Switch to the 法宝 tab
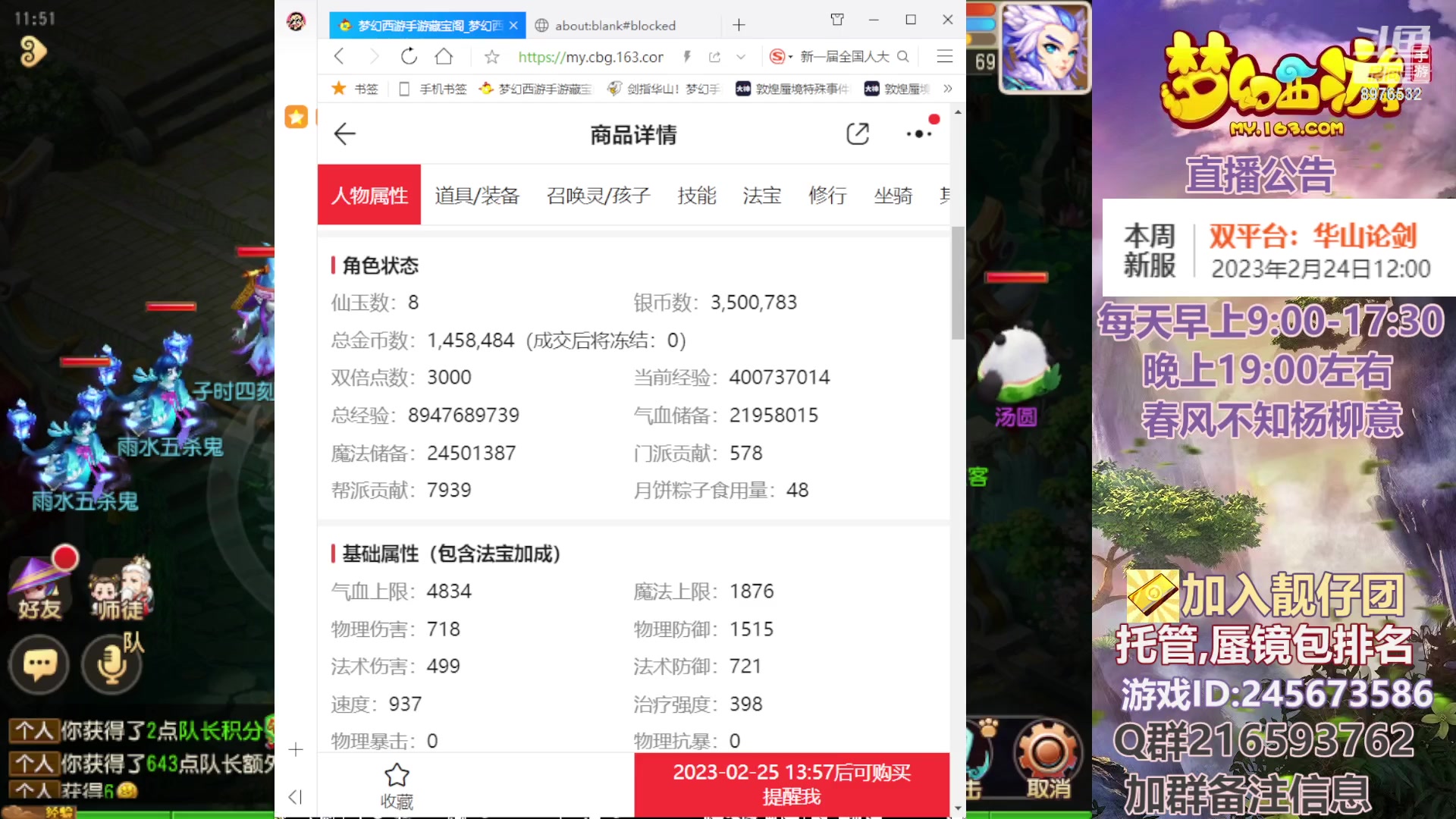 click(x=762, y=196)
